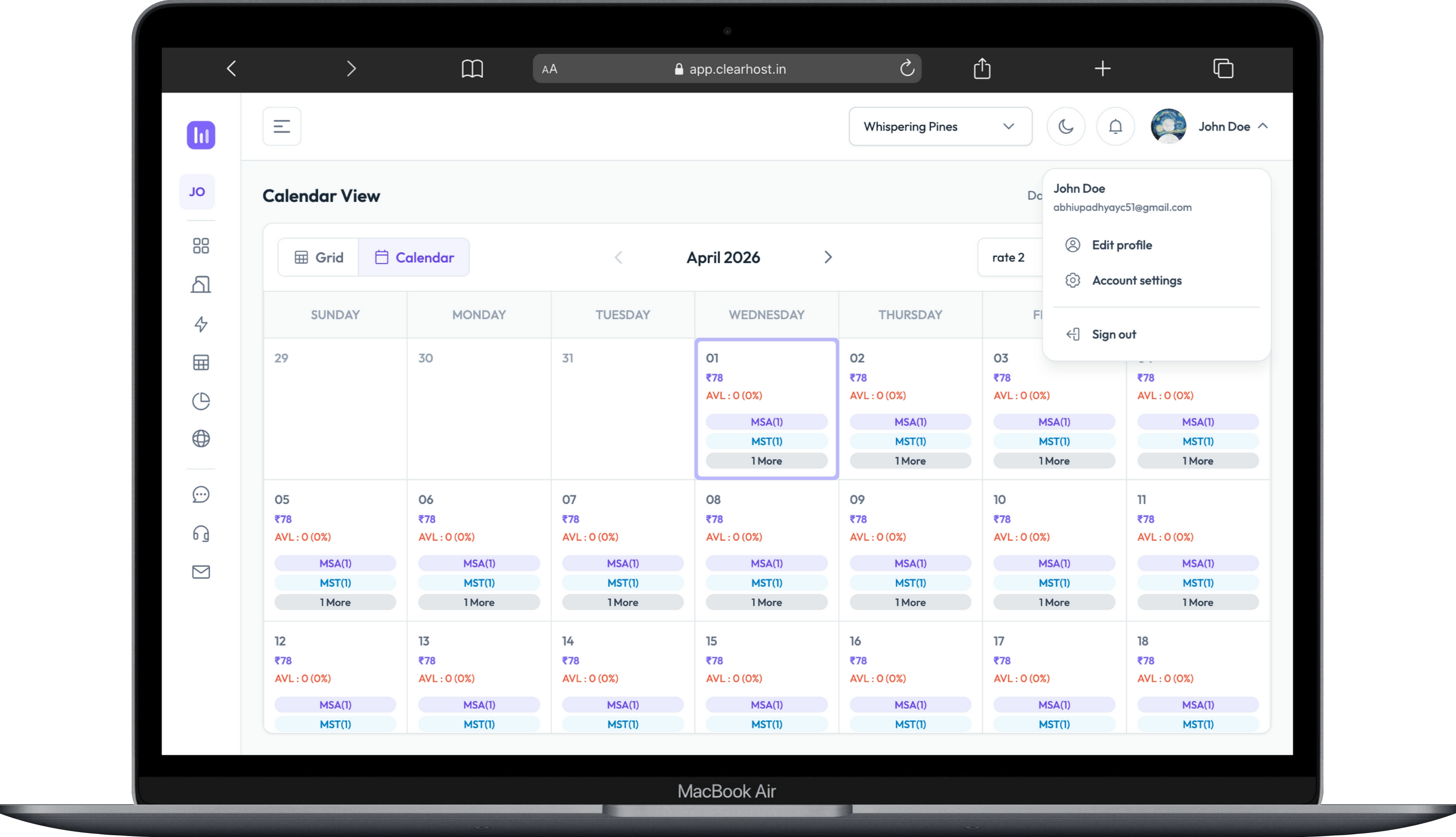Open the Whispering Pines property dropdown

(x=940, y=126)
